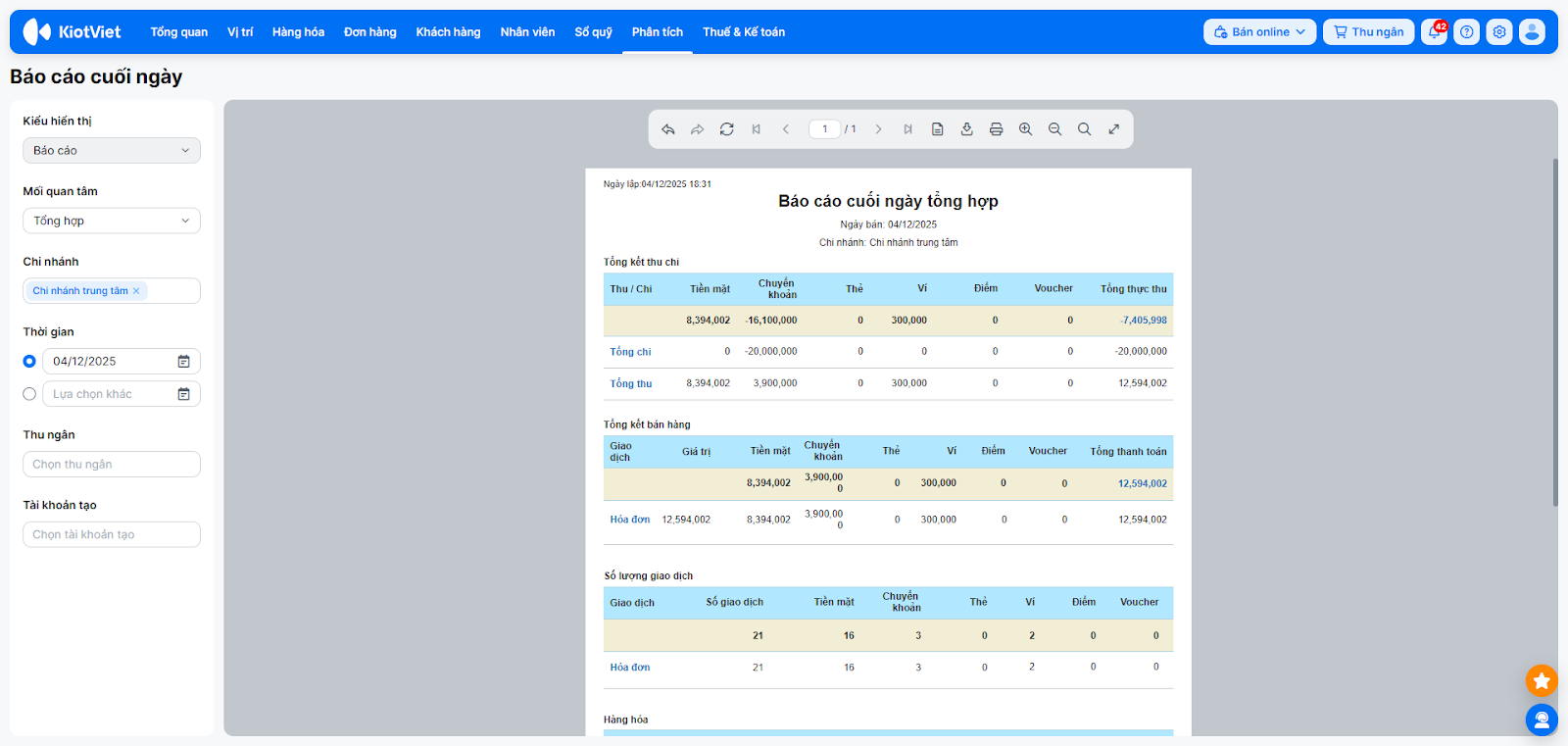Click the refresh report icon in viewer toolbar

coord(726,129)
